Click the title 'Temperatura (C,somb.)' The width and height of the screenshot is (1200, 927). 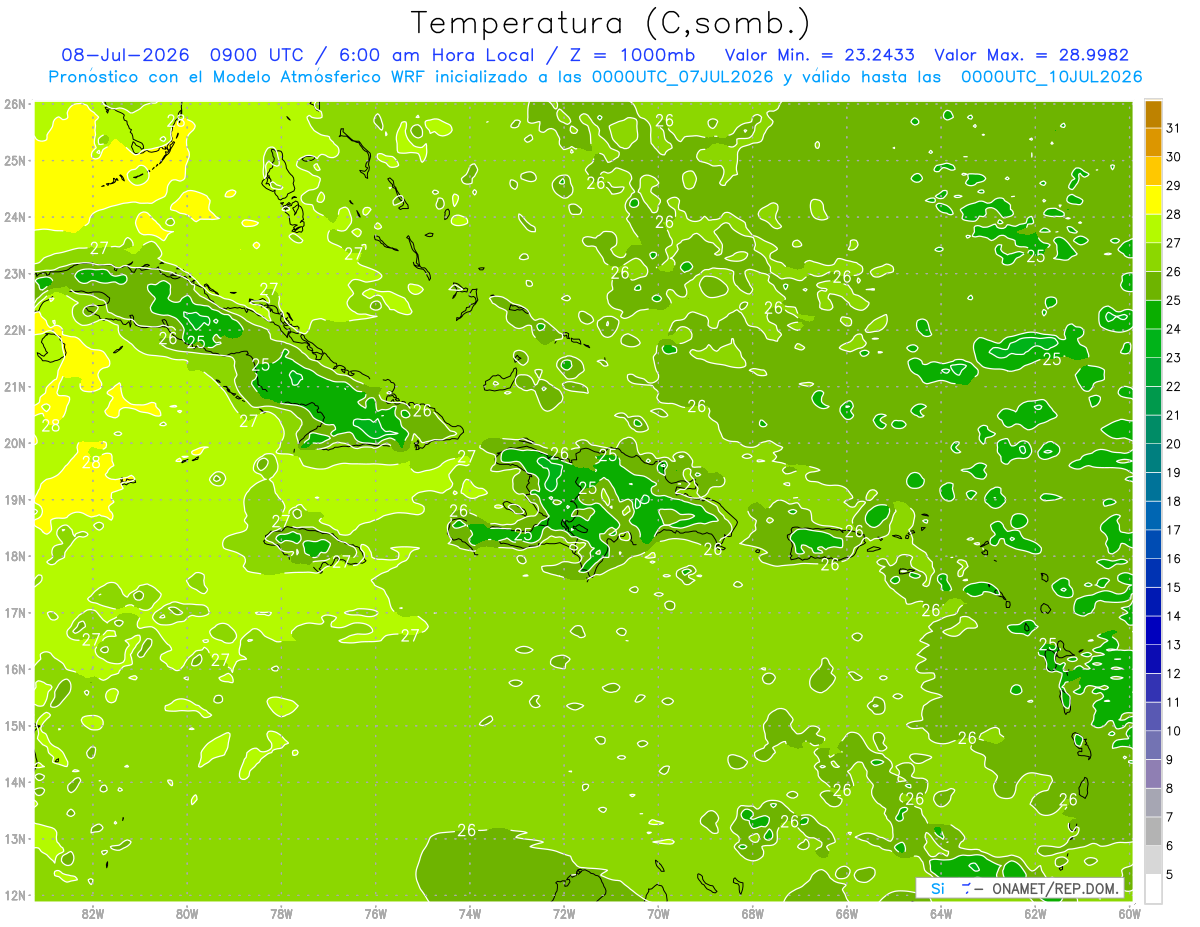click(611, 22)
